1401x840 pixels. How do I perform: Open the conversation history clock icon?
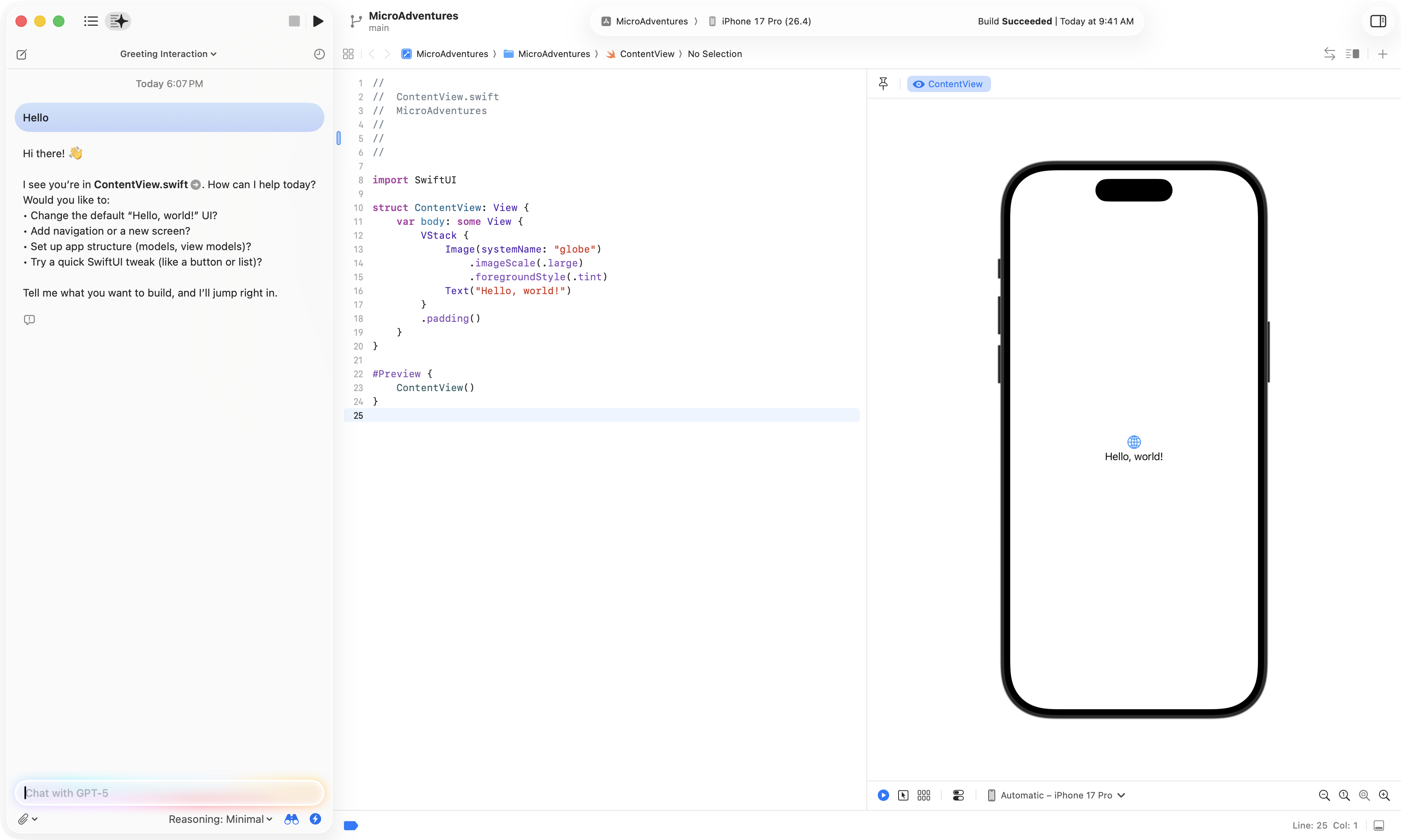click(x=319, y=54)
